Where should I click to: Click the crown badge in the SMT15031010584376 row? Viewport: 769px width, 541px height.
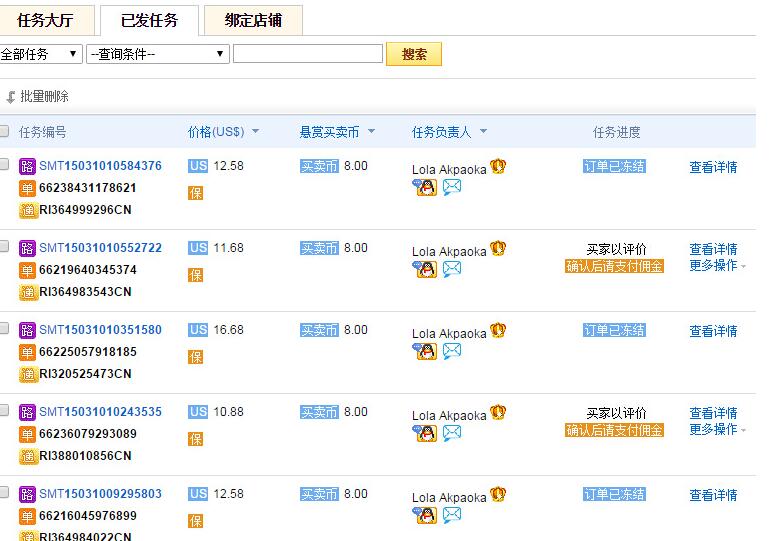pyautogui.click(x=498, y=167)
